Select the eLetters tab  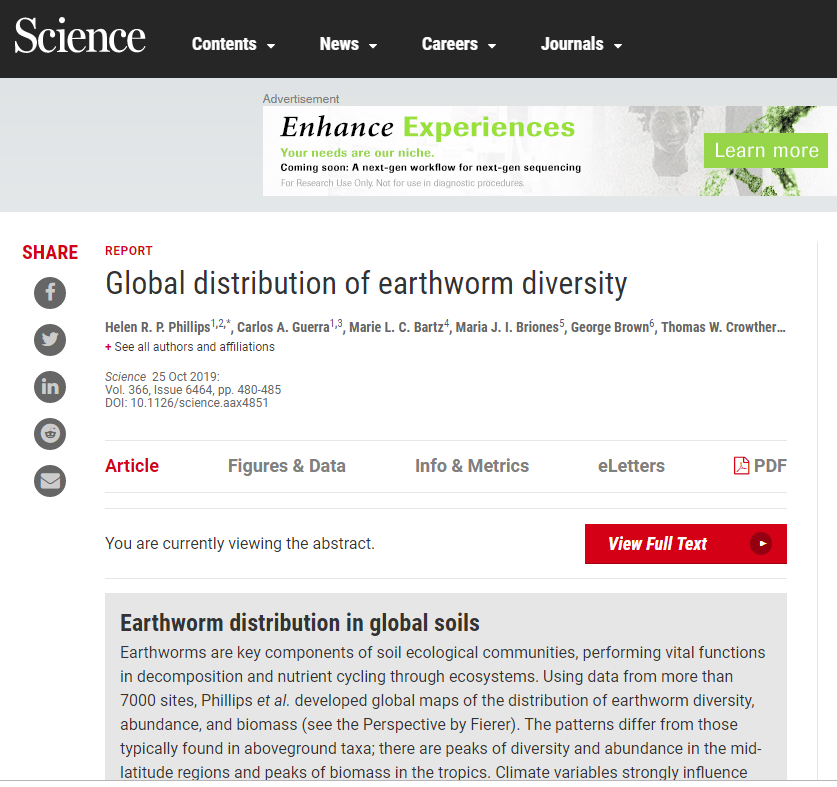(x=631, y=466)
